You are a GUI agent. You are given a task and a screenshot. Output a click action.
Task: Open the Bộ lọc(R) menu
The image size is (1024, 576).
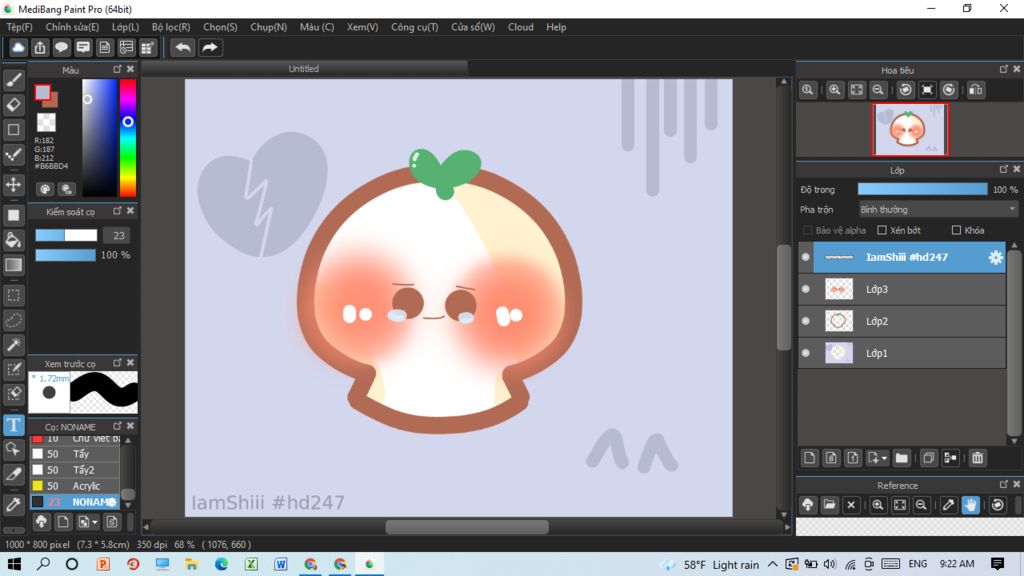point(170,27)
